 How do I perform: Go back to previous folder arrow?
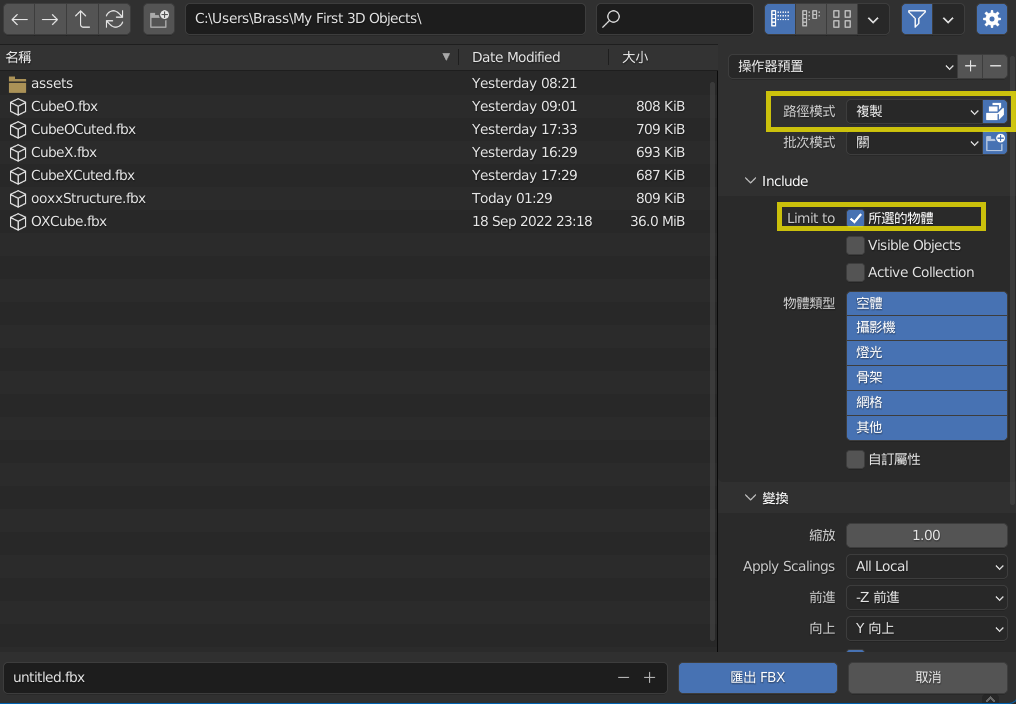20,19
